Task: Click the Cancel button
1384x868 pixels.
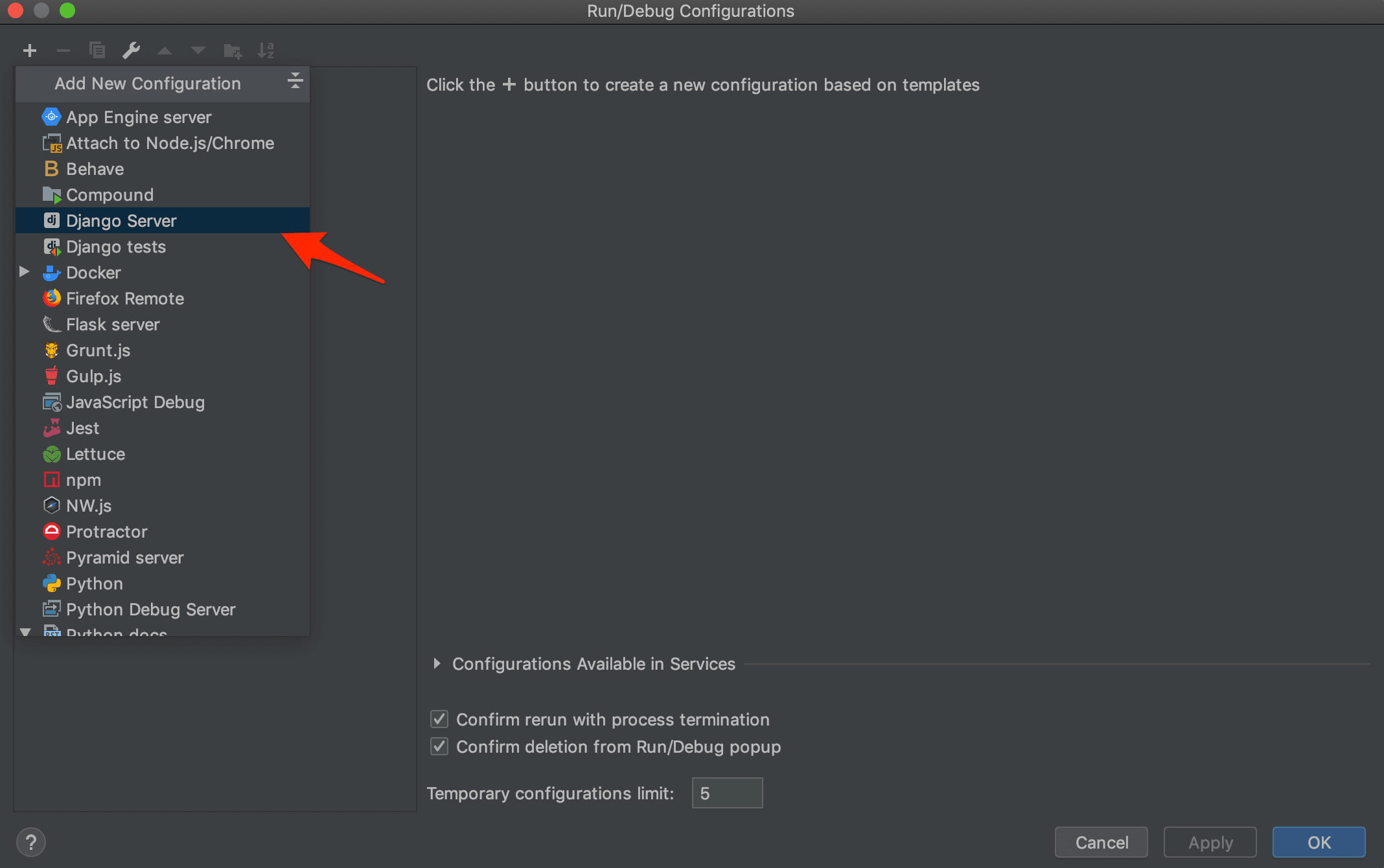Action: click(1101, 842)
